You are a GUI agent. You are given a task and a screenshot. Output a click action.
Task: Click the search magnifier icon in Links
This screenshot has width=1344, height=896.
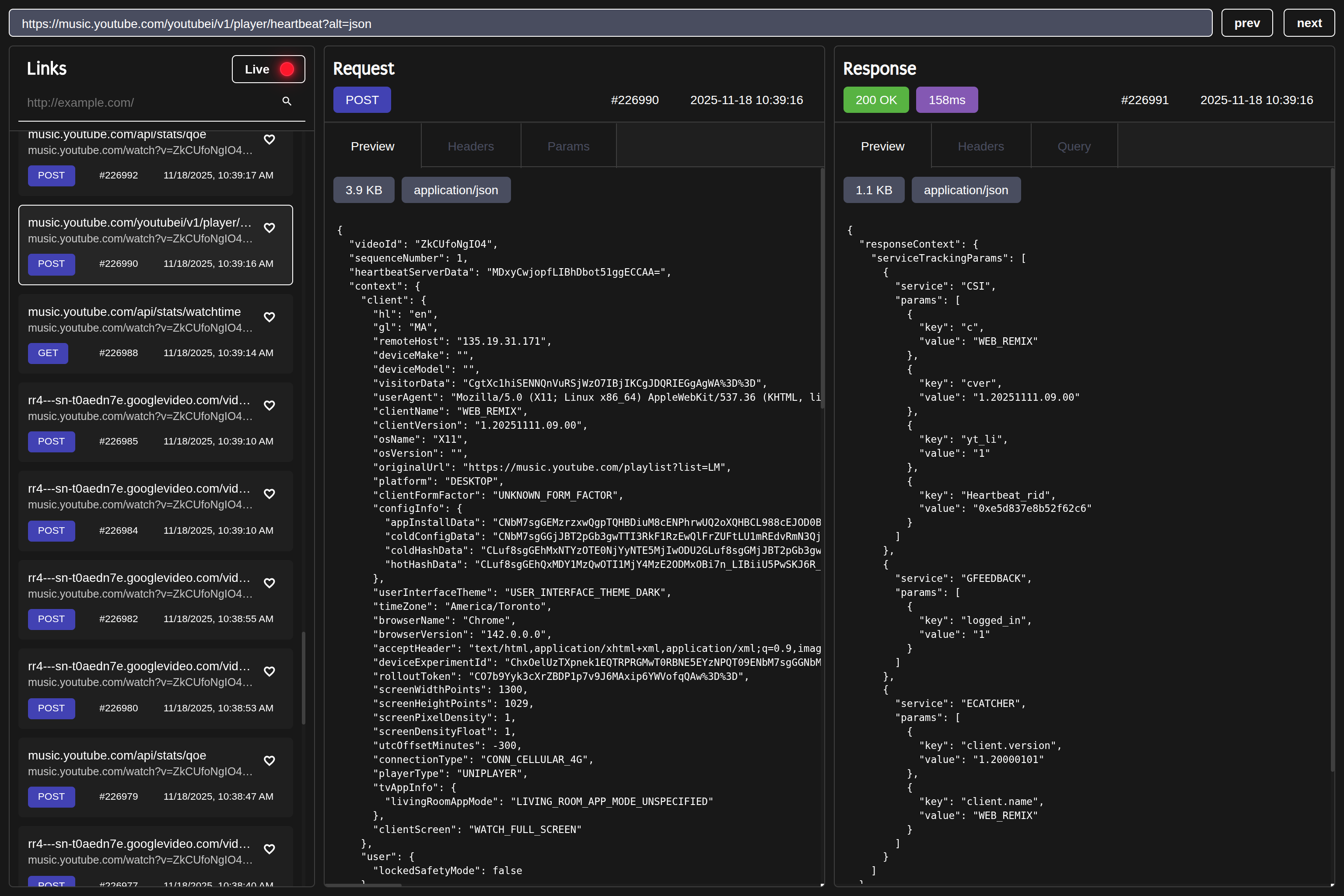click(x=287, y=101)
